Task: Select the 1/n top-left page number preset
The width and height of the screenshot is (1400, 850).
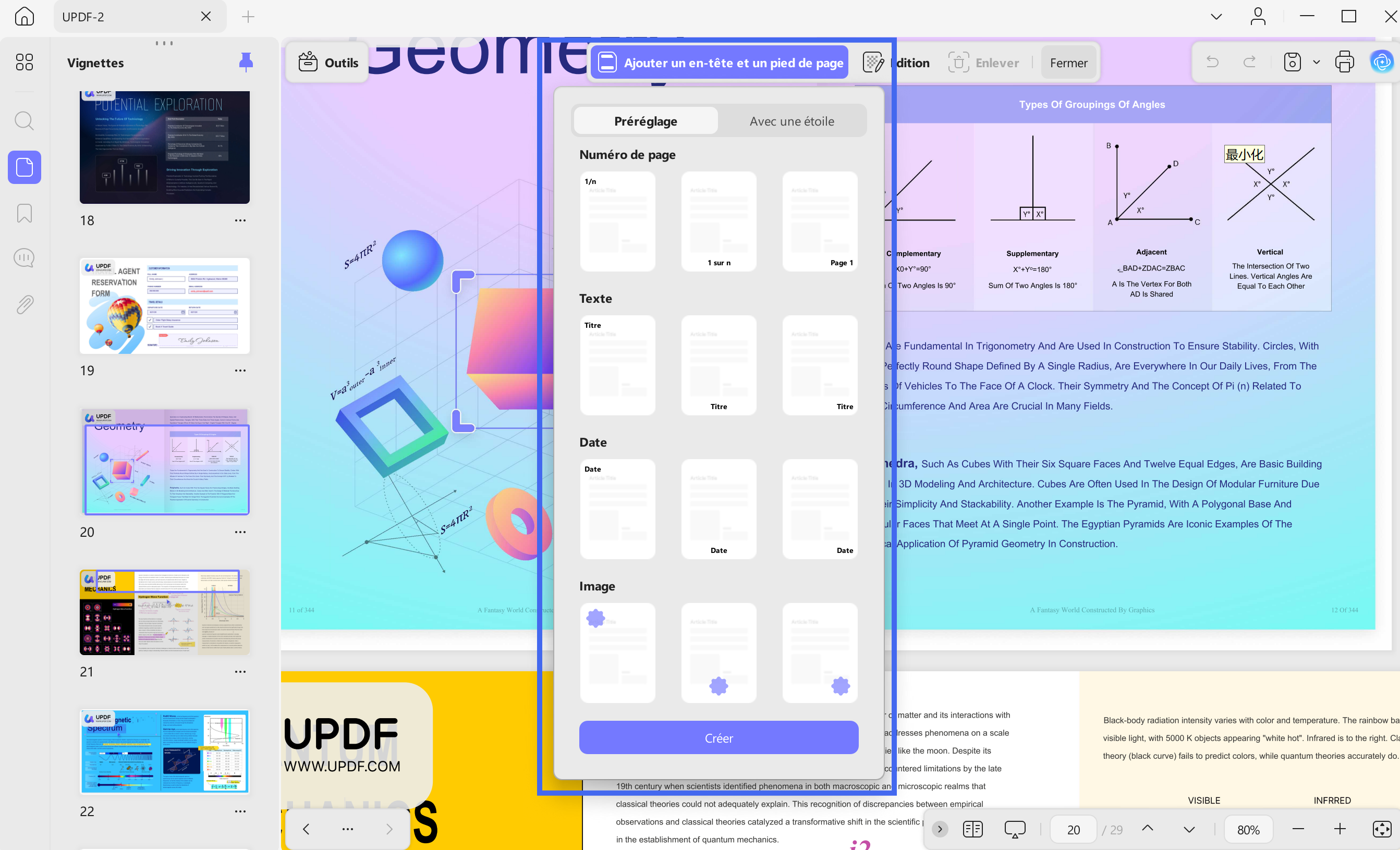Action: pos(617,221)
